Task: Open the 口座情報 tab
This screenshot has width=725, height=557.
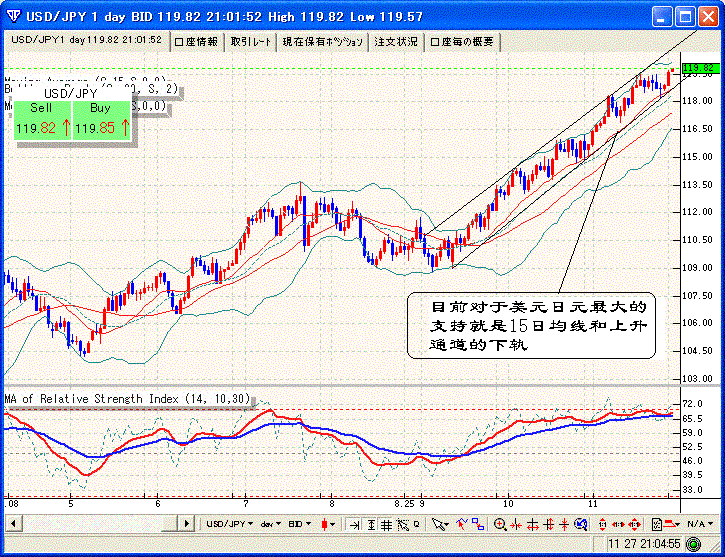Action: pos(197,42)
